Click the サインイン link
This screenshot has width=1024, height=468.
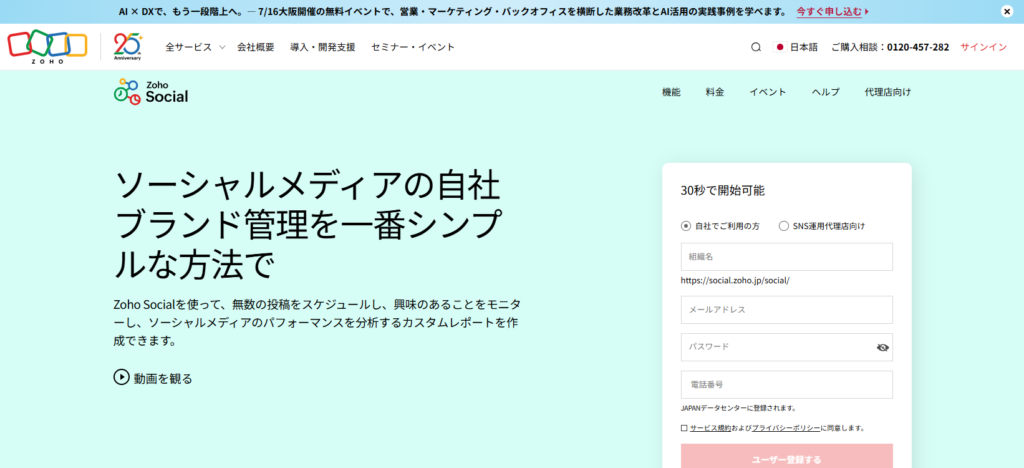coord(984,47)
